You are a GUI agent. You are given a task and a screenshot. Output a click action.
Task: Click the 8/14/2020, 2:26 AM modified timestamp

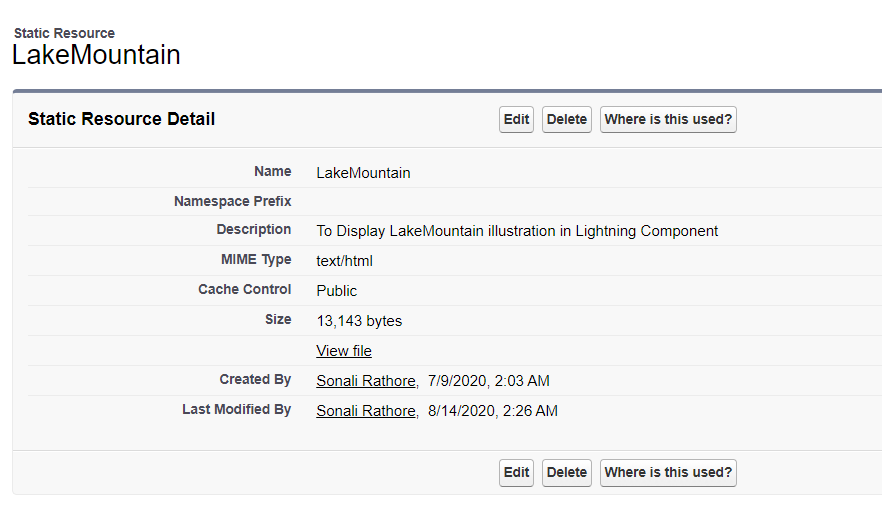coord(492,411)
